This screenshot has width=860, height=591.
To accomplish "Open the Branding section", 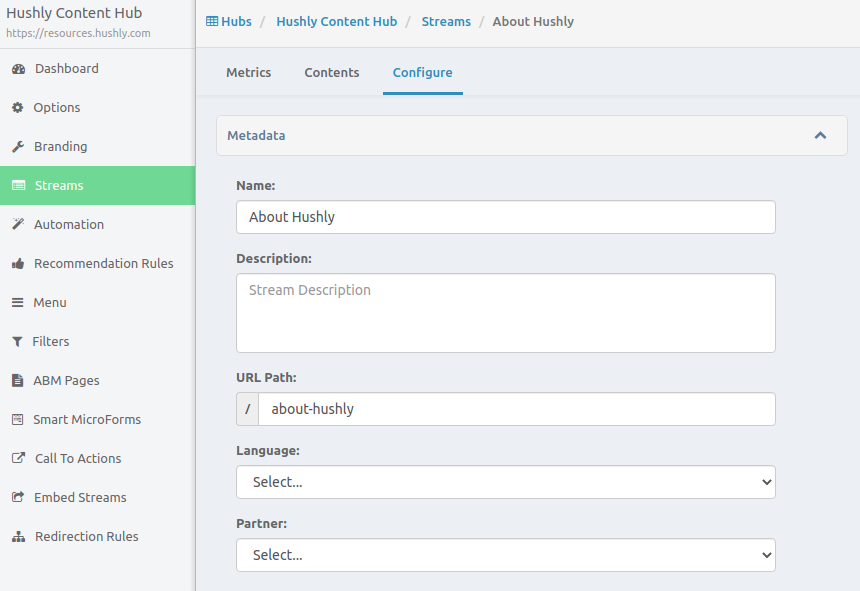I will (x=98, y=146).
